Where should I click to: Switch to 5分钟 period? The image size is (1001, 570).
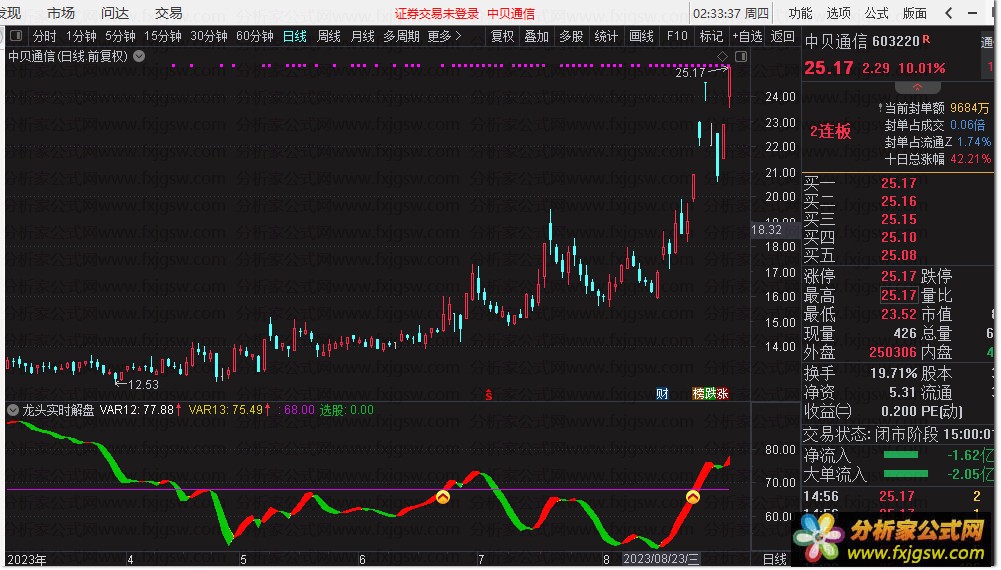(120, 36)
